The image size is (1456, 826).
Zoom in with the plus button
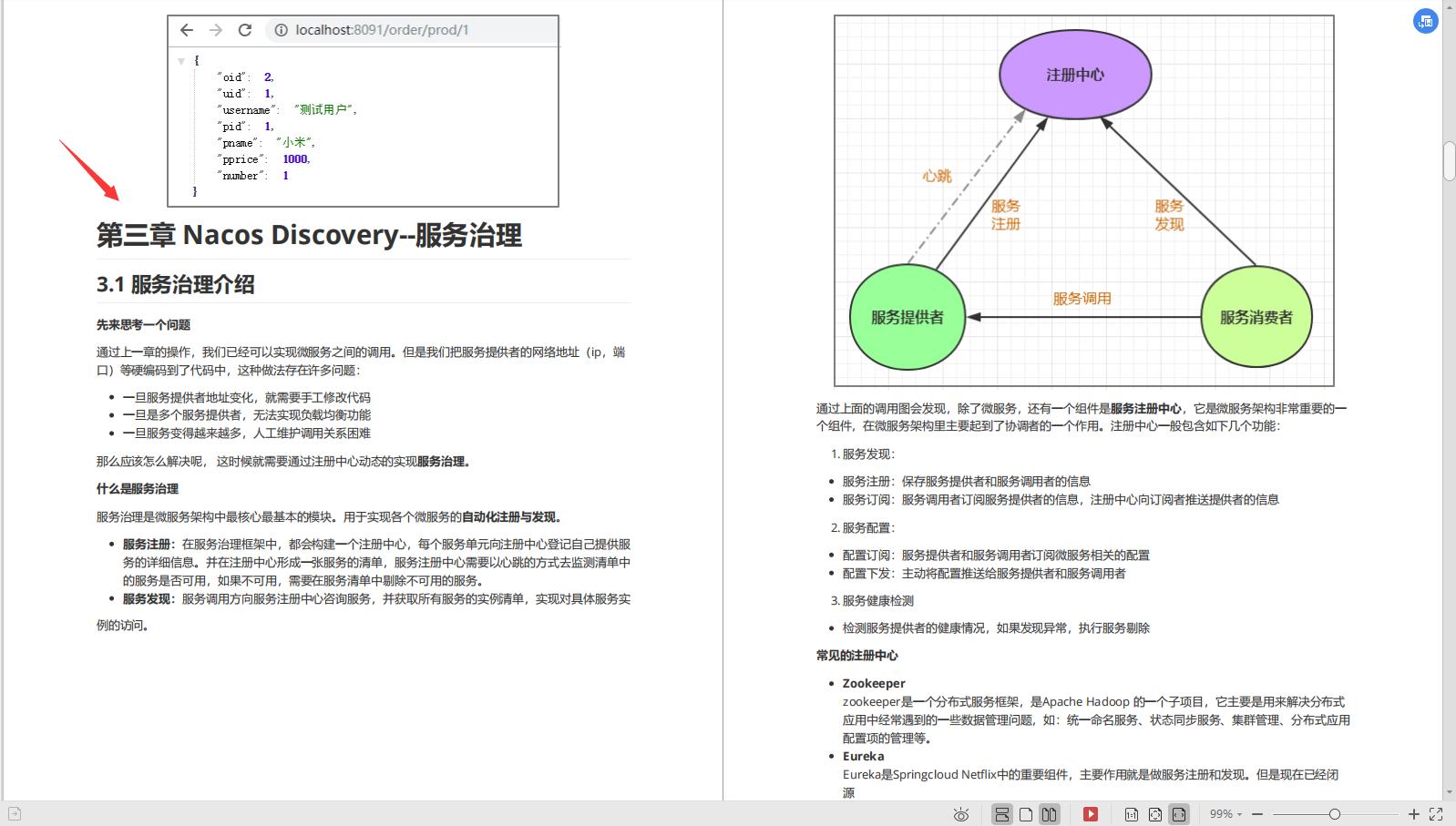click(x=1414, y=814)
